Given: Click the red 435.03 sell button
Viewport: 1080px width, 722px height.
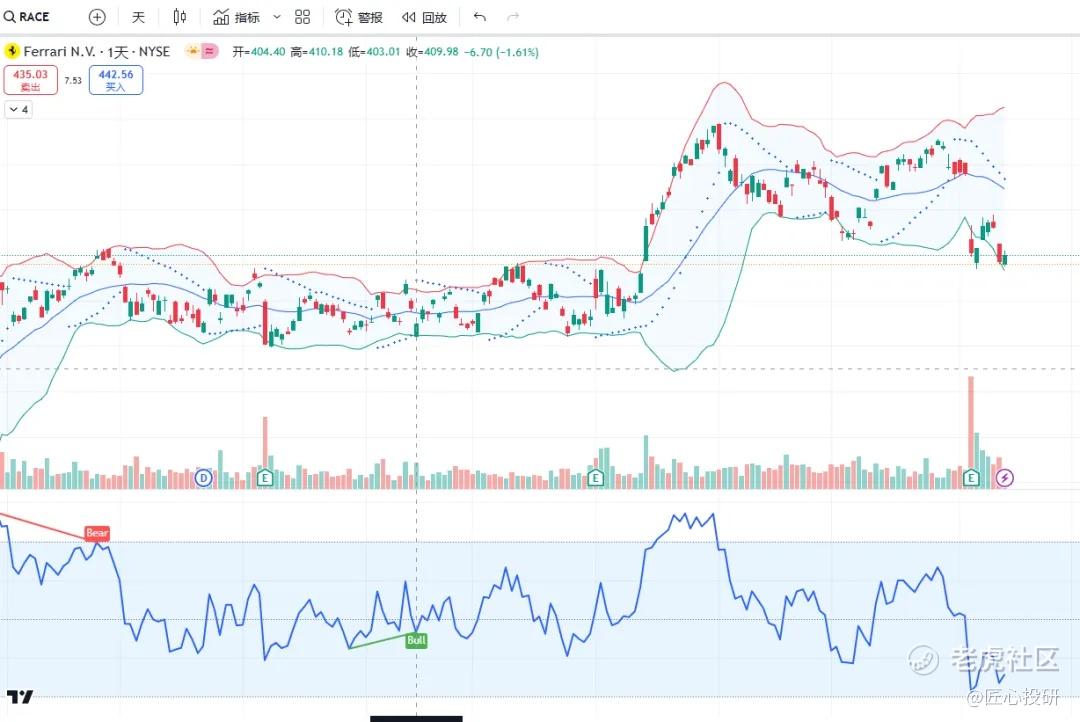Looking at the screenshot, I should coord(30,80).
